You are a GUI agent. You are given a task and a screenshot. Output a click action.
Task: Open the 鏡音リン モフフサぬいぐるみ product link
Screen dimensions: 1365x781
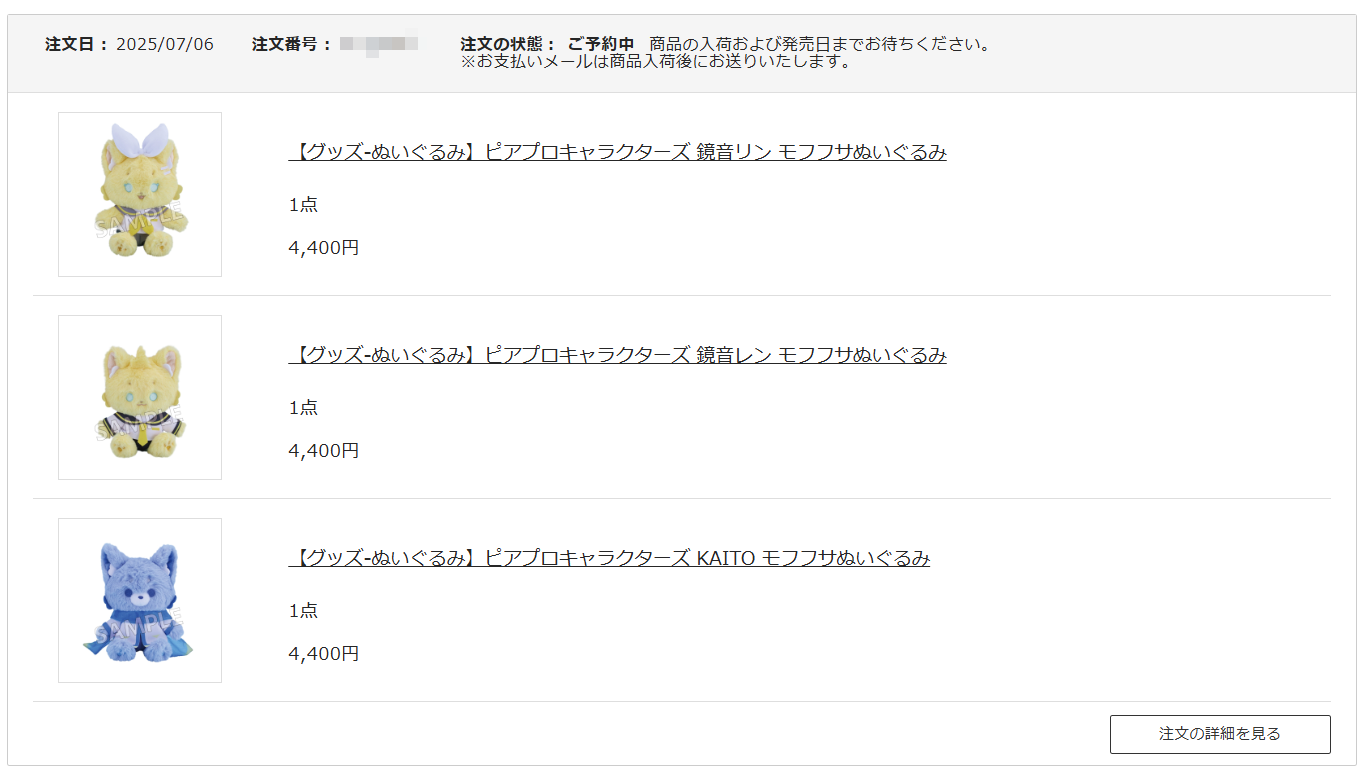point(617,152)
